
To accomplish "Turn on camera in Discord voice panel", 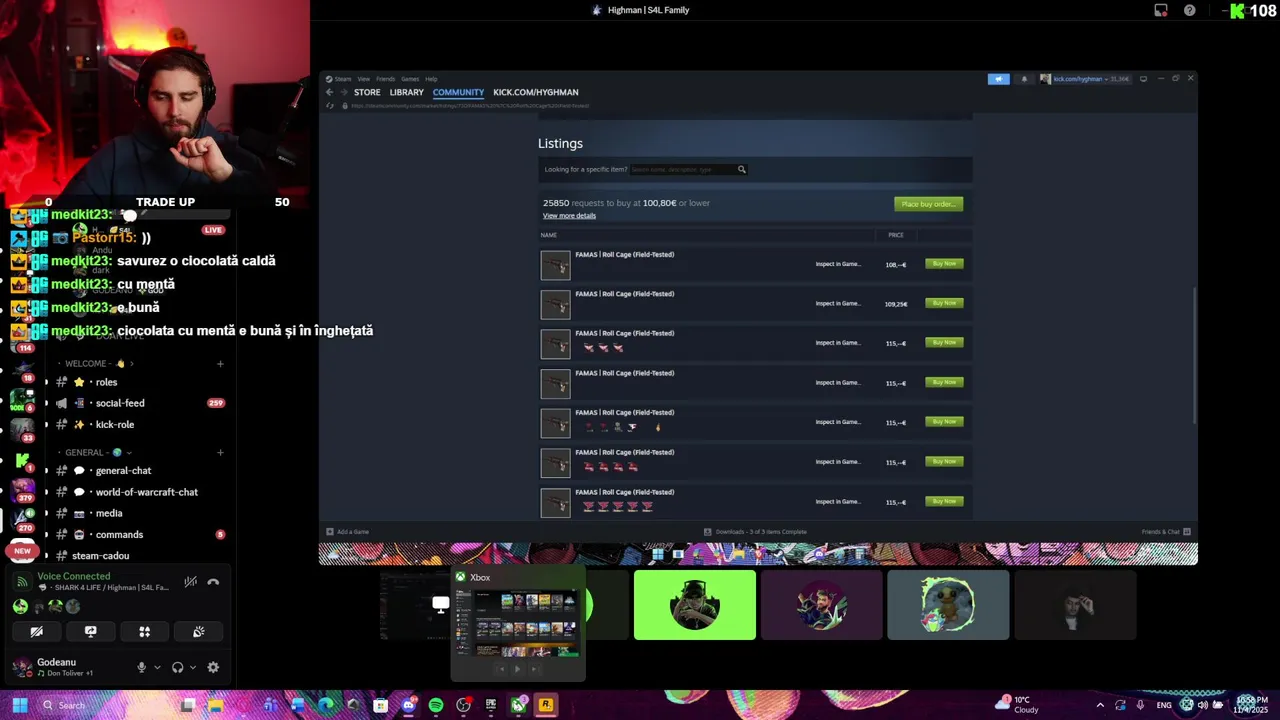I will (x=37, y=632).
